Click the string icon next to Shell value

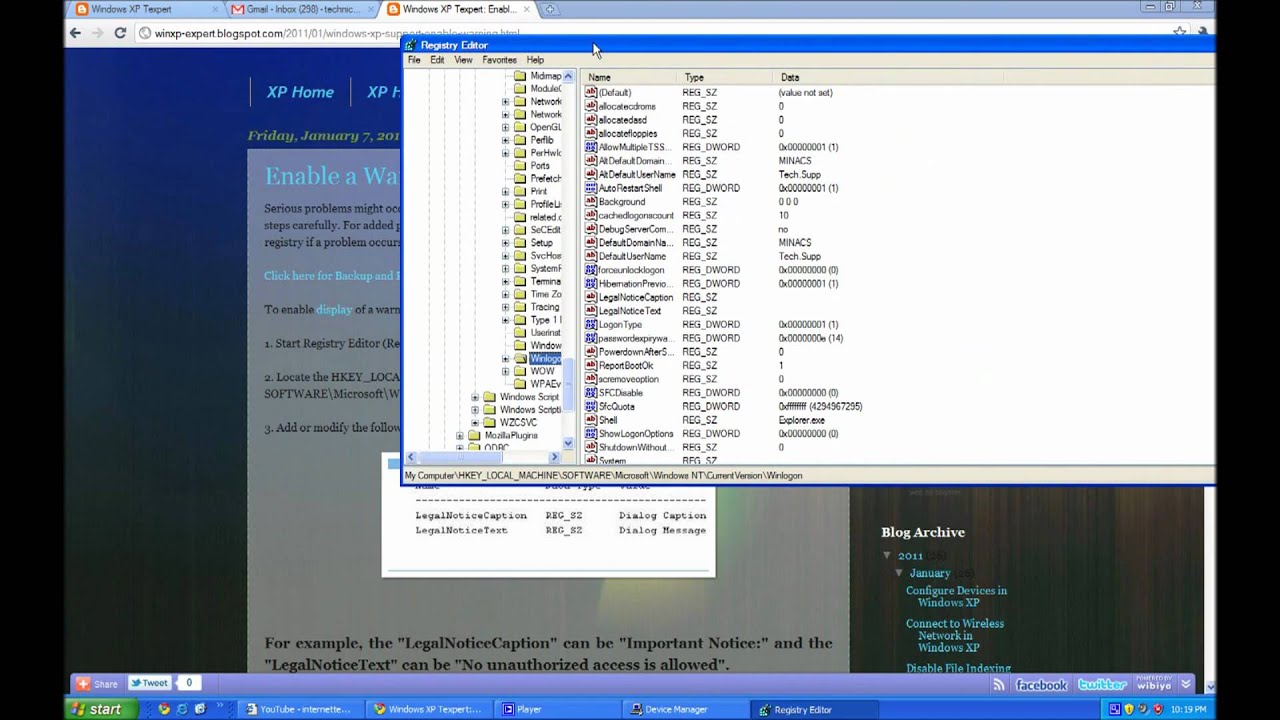[x=590, y=420]
